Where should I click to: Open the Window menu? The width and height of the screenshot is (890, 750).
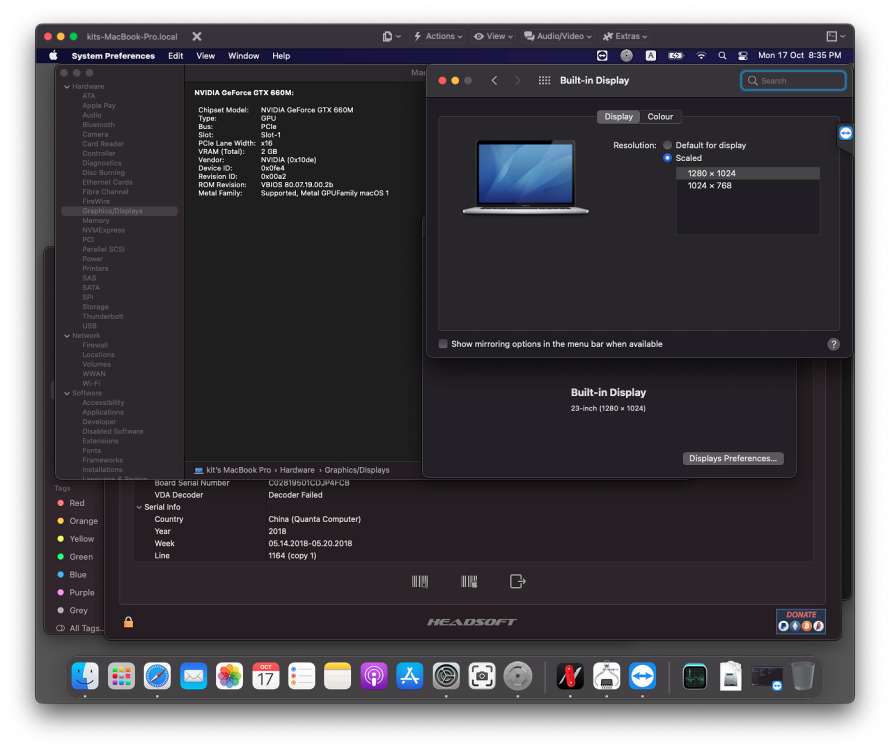[x=244, y=56]
